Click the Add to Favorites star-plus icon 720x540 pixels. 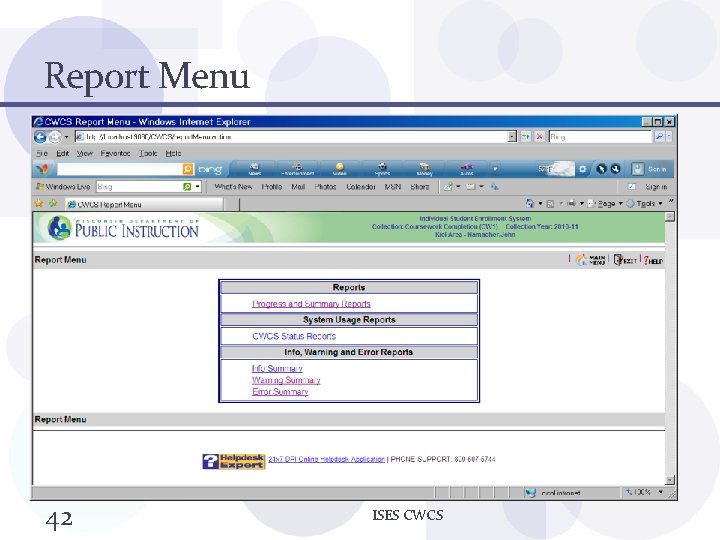53,203
